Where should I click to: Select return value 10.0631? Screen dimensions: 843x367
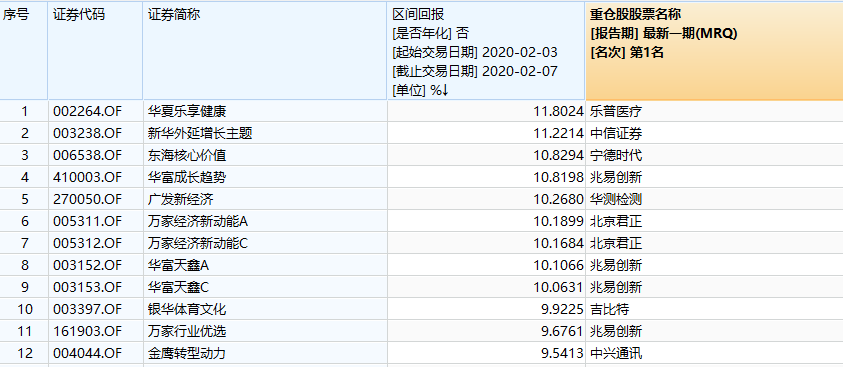tap(559, 287)
